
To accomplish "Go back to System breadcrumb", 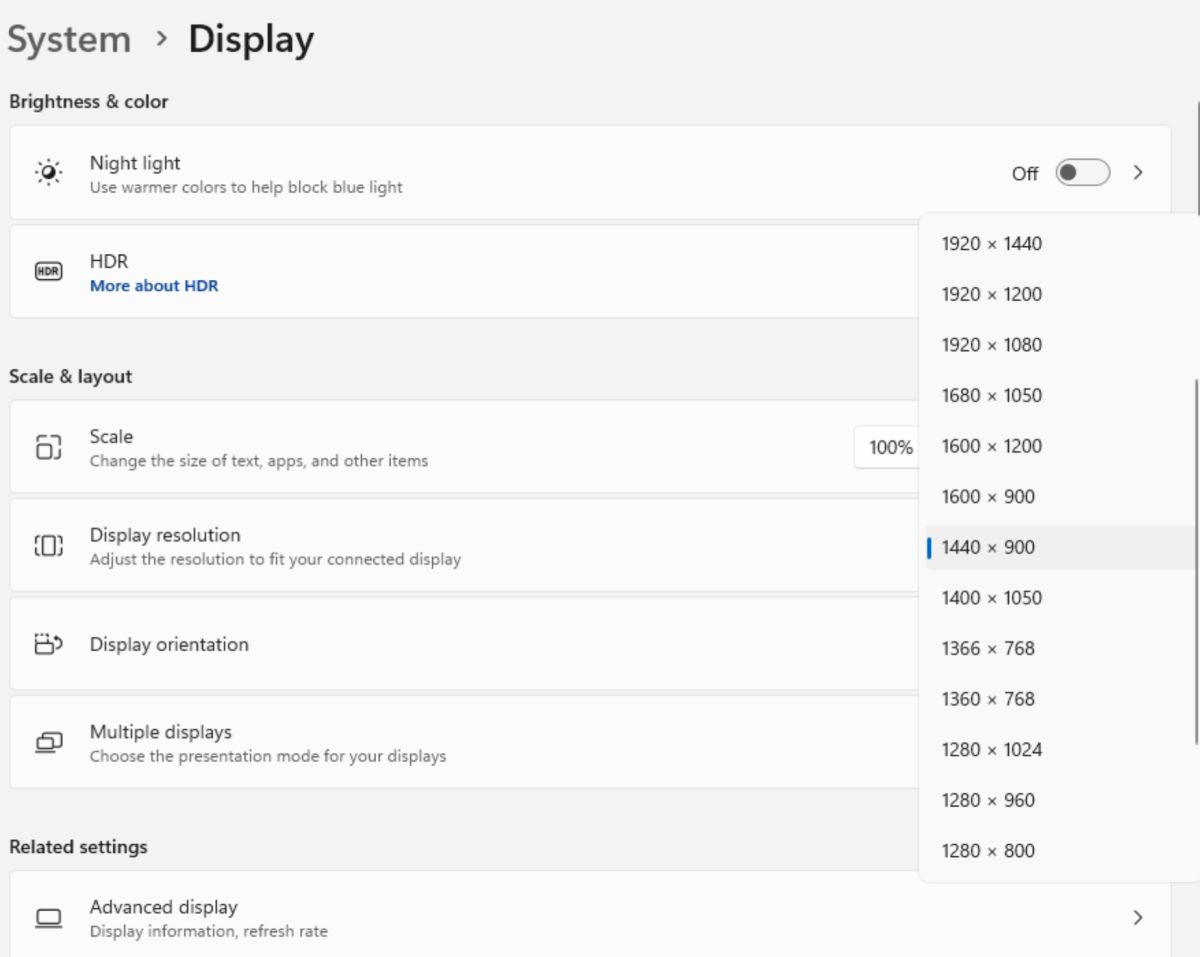I will (69, 40).
